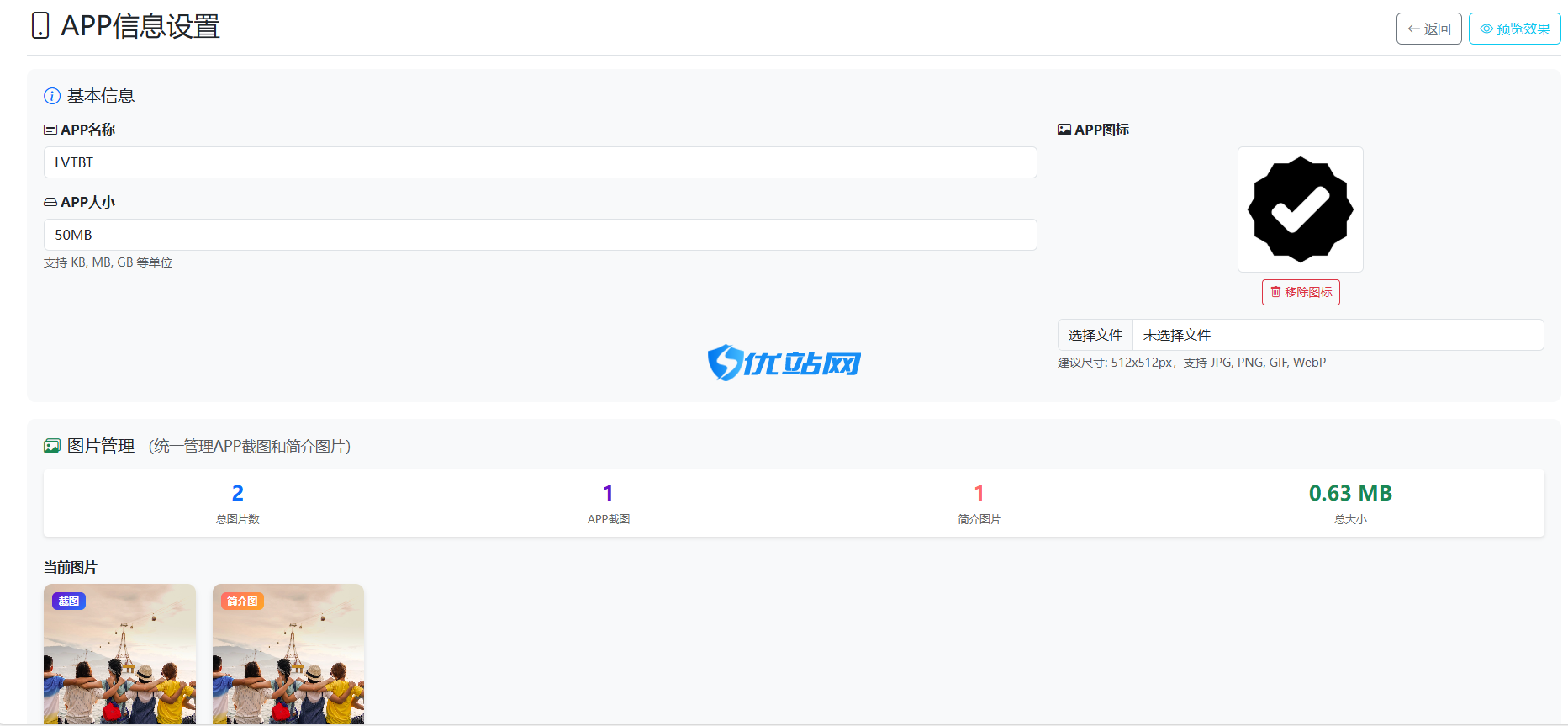Click the checkmark badge app icon preview
This screenshot has height=726, width=1568.
(x=1301, y=209)
